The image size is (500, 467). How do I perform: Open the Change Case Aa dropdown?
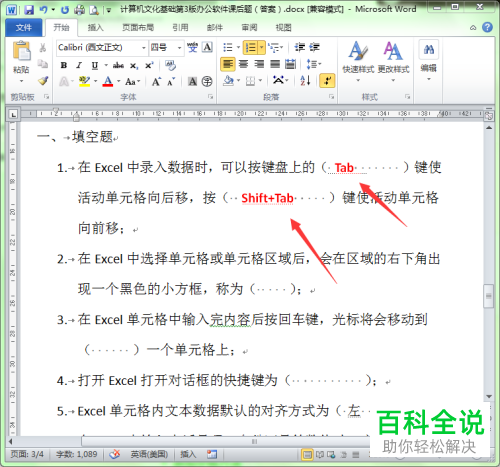[133, 81]
